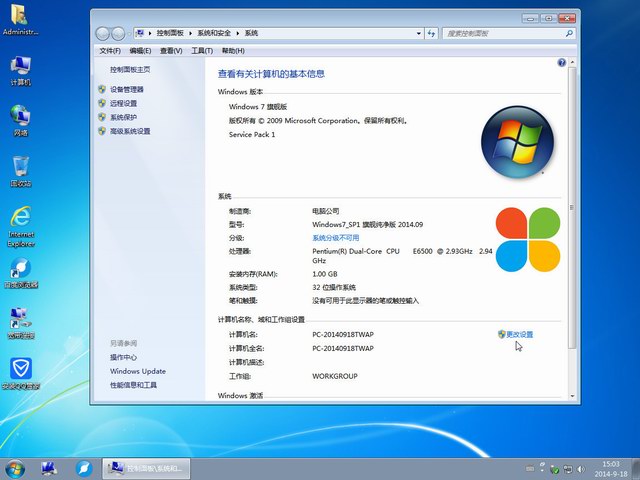The height and width of the screenshot is (480, 640).
Task: Open the broadband connection desktop shortcut
Action: (21, 323)
